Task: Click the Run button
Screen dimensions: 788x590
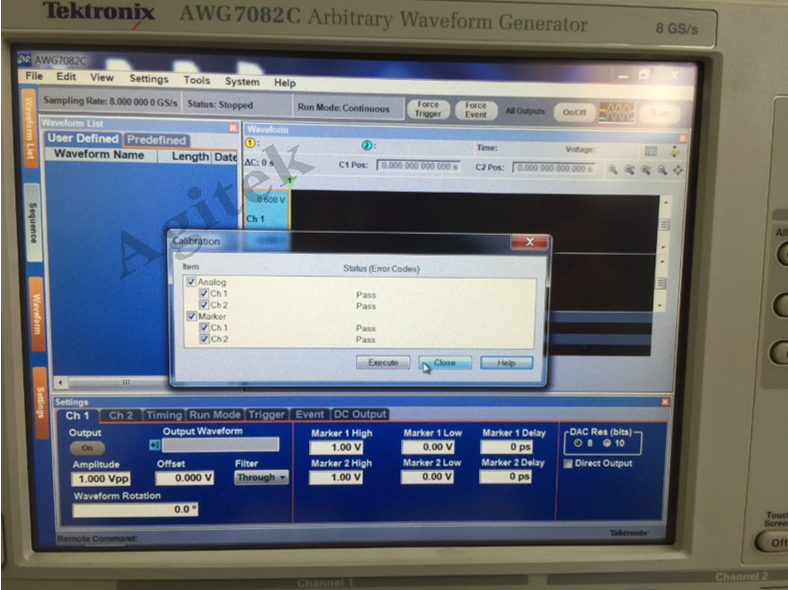Action: [x=659, y=113]
